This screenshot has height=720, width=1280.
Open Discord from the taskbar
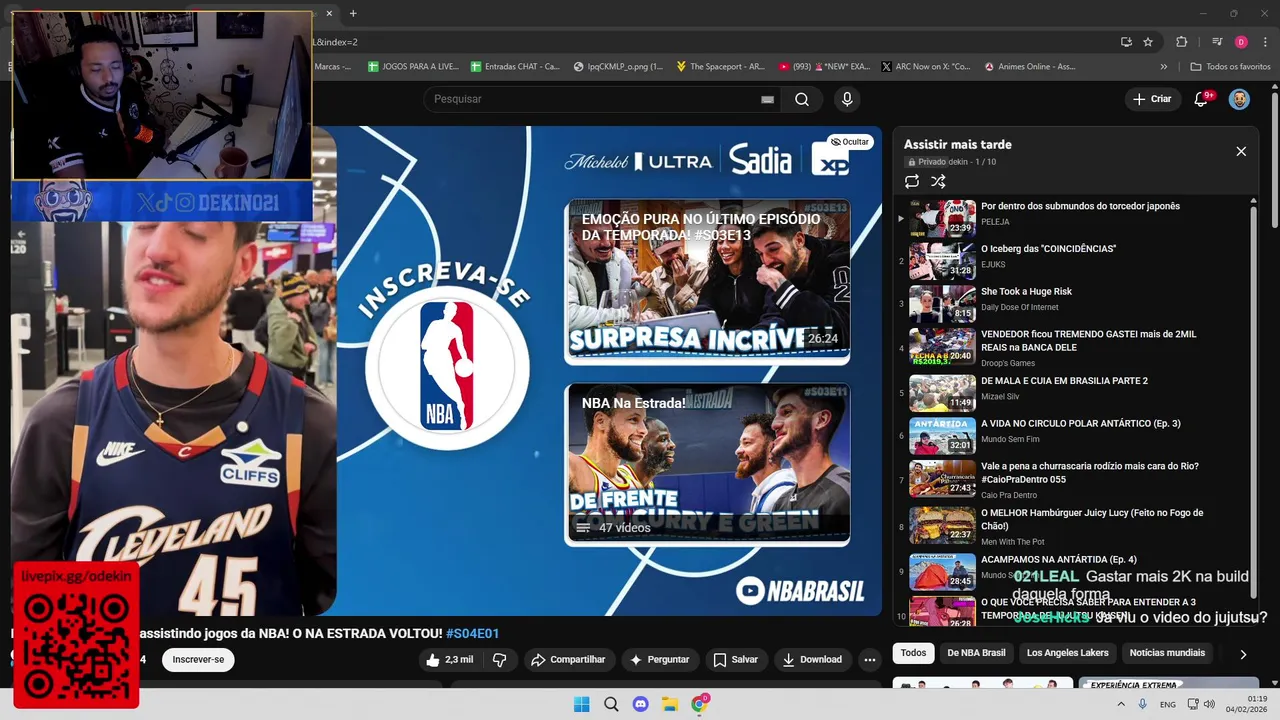click(641, 704)
